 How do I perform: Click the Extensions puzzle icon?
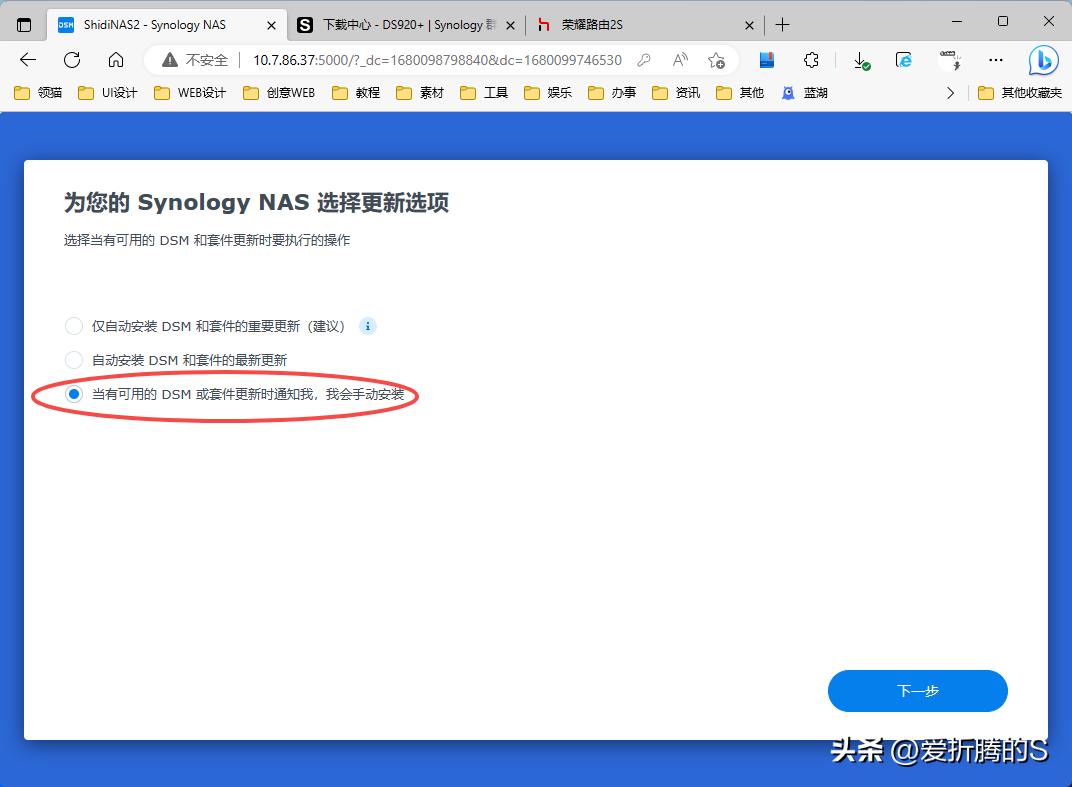811,60
